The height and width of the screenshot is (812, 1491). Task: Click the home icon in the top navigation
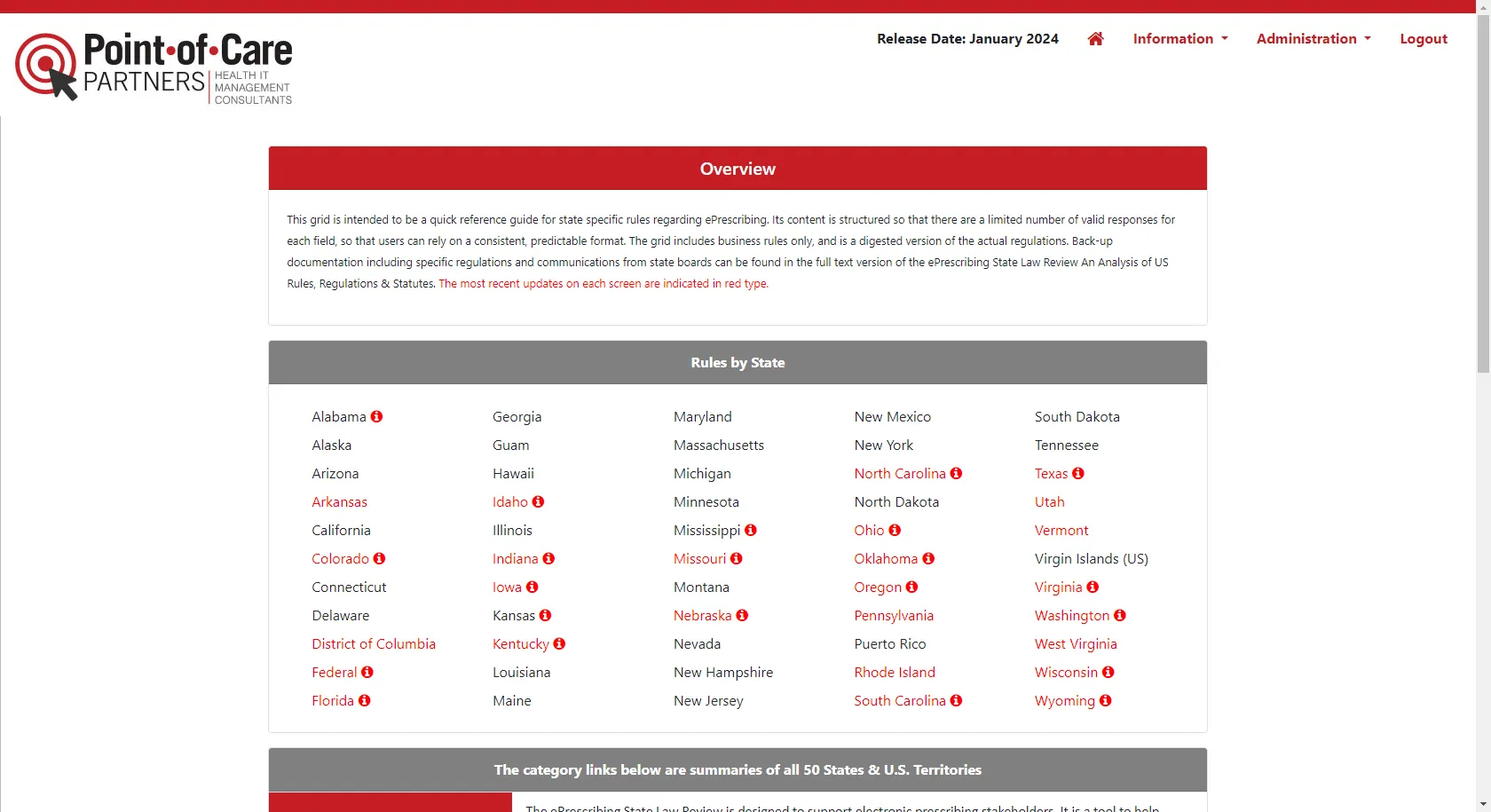1095,38
